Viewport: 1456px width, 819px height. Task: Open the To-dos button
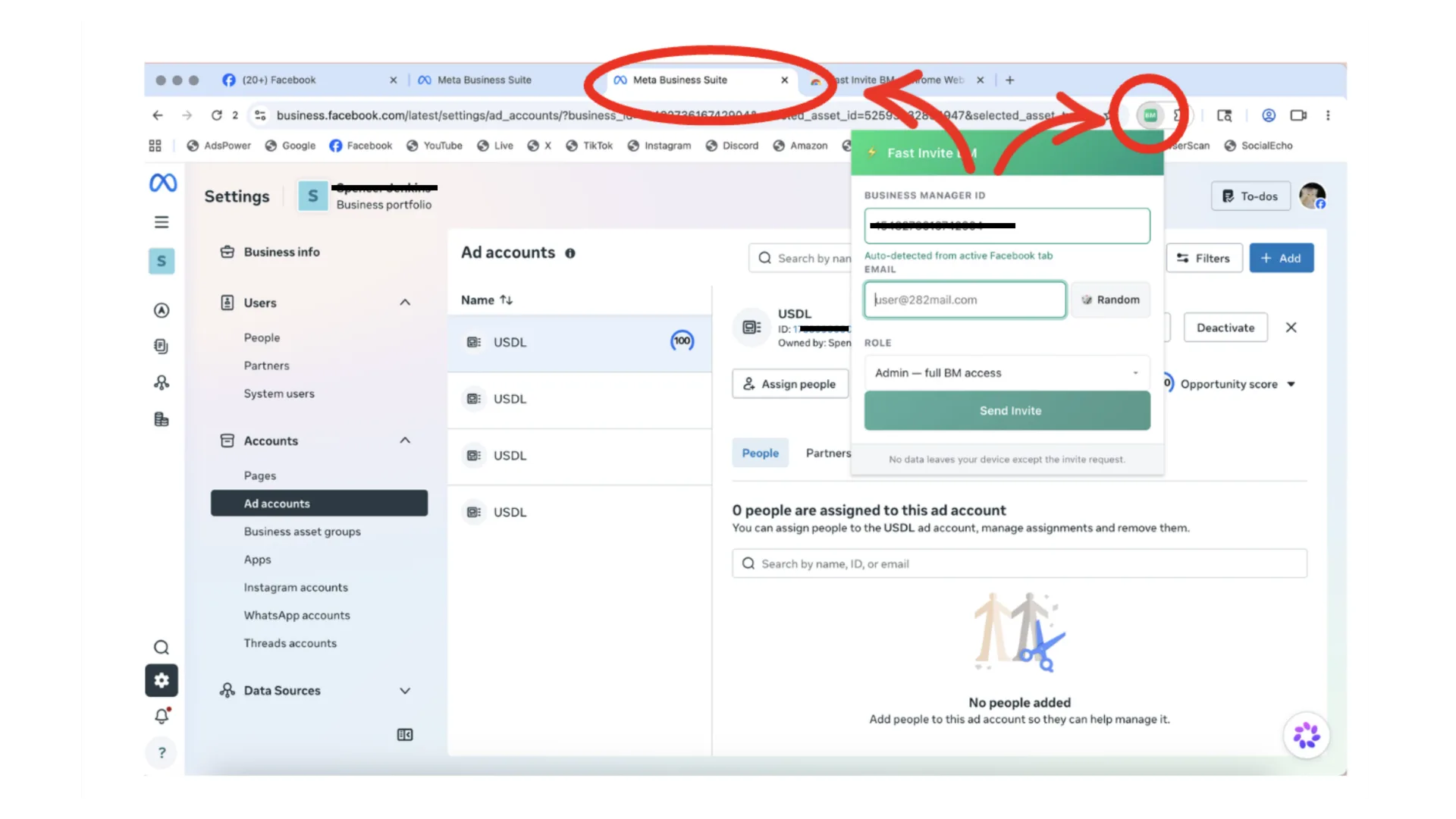[1250, 196]
